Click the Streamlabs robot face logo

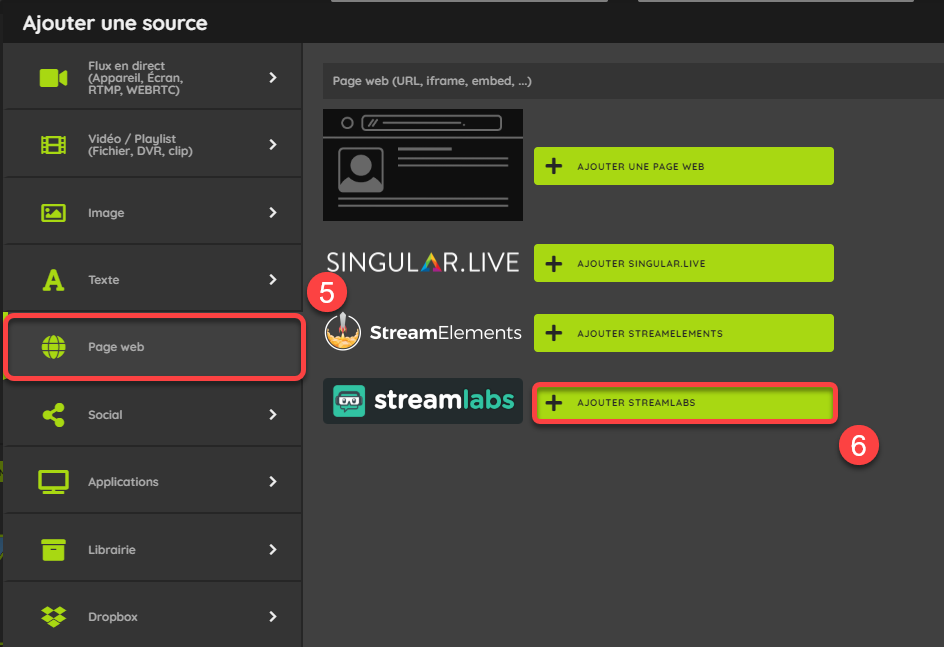(349, 401)
